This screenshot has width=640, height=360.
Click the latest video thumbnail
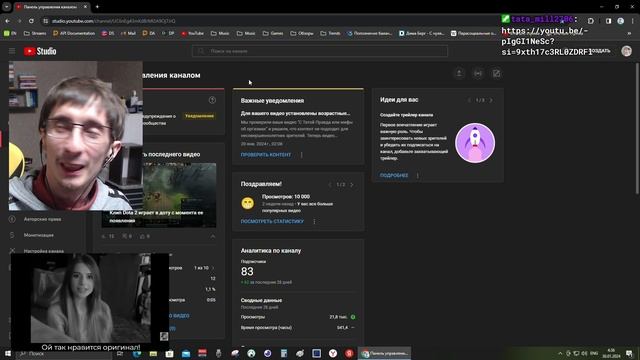180,195
